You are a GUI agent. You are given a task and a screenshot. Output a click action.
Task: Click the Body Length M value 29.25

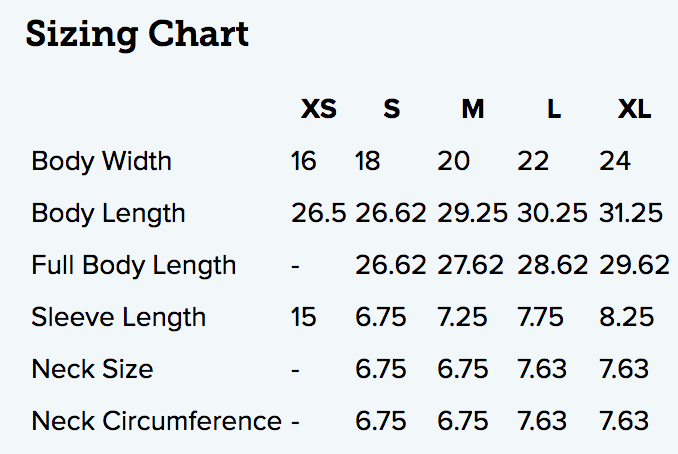[x=472, y=213]
